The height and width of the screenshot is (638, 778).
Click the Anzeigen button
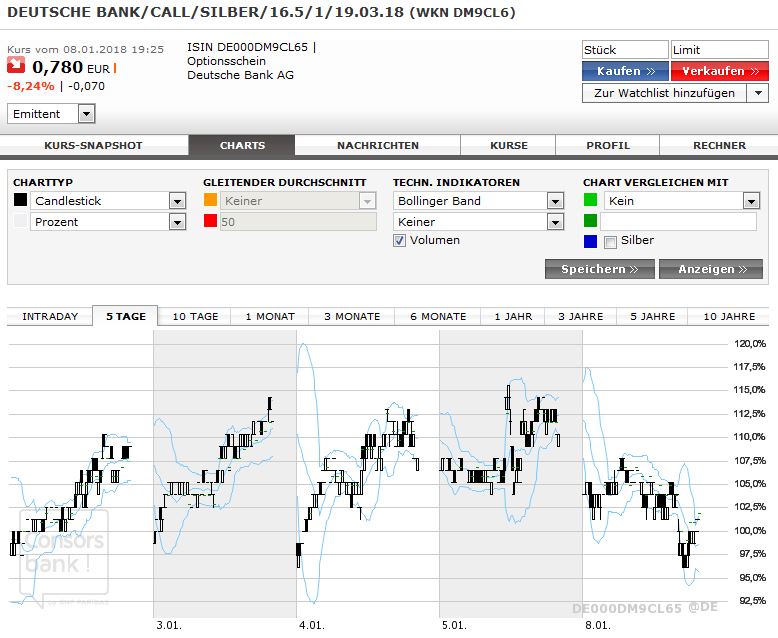click(712, 269)
